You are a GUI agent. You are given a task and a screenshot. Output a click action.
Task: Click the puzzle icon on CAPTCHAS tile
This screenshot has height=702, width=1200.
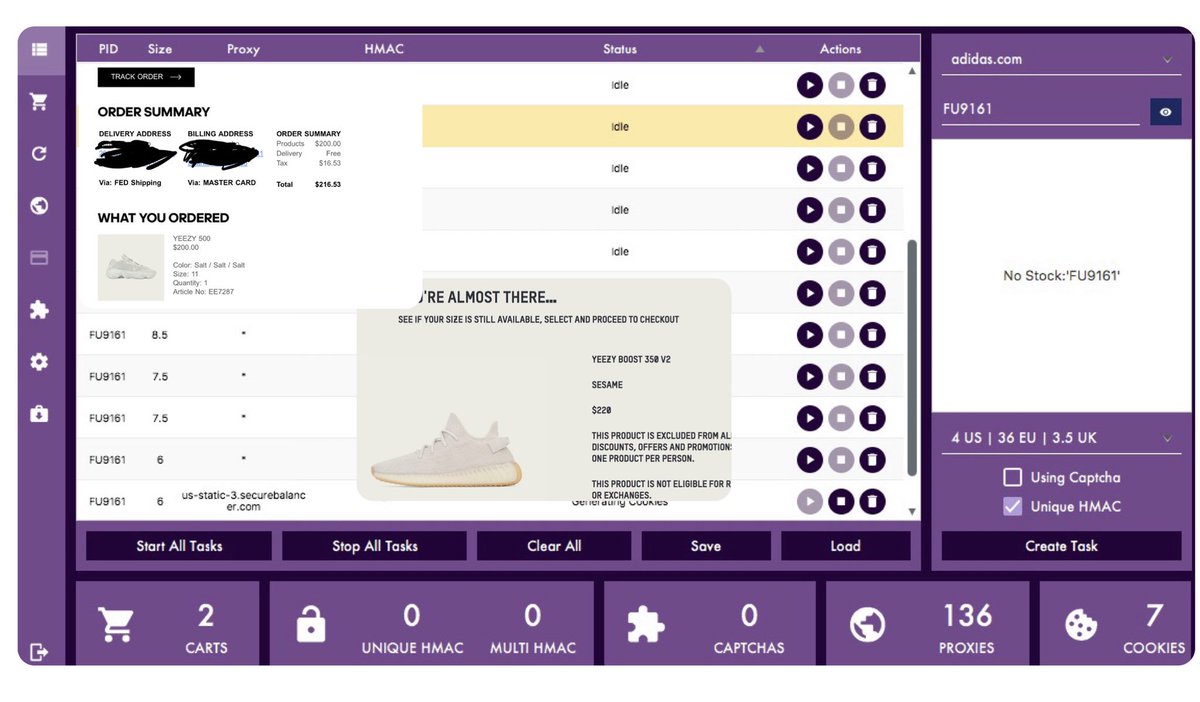[x=646, y=625]
